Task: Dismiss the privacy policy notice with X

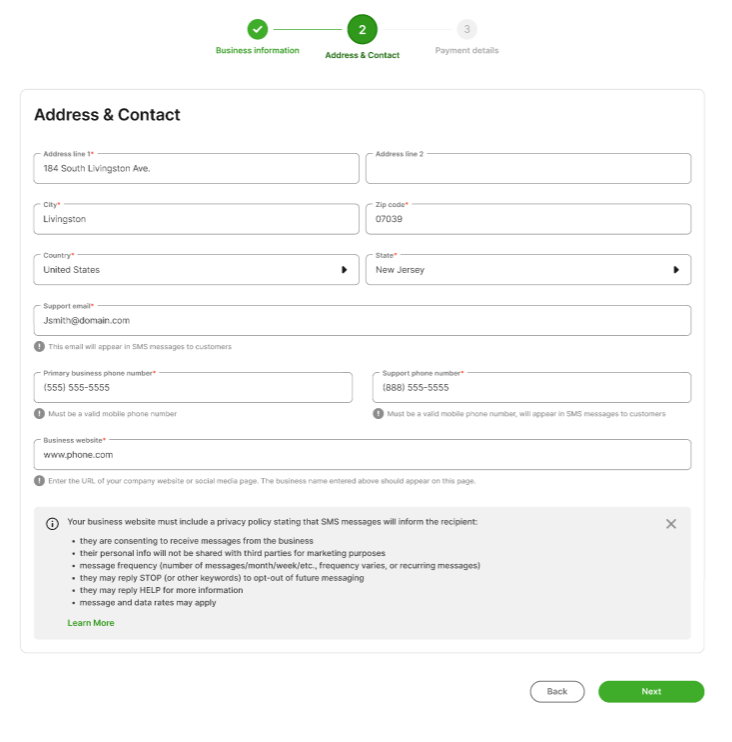Action: click(x=671, y=523)
